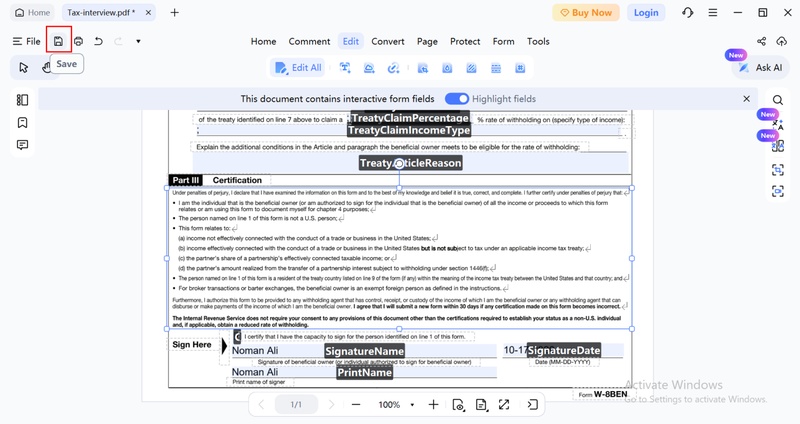Click the active Edit ribbon tab

click(x=351, y=41)
